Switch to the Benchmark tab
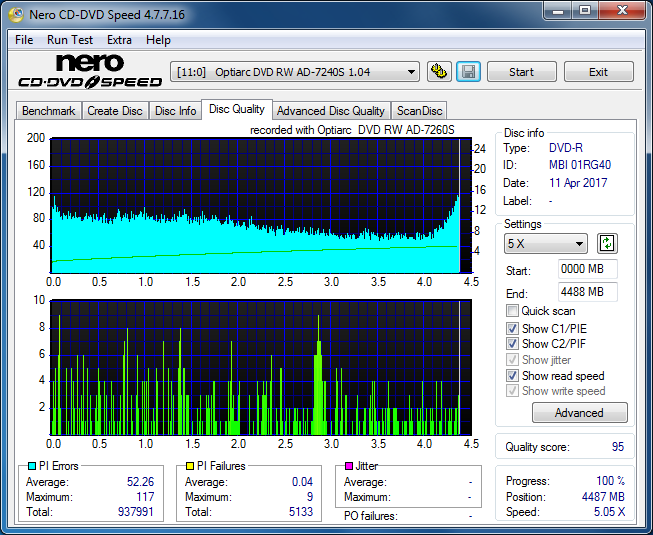The image size is (653, 535). pos(49,111)
